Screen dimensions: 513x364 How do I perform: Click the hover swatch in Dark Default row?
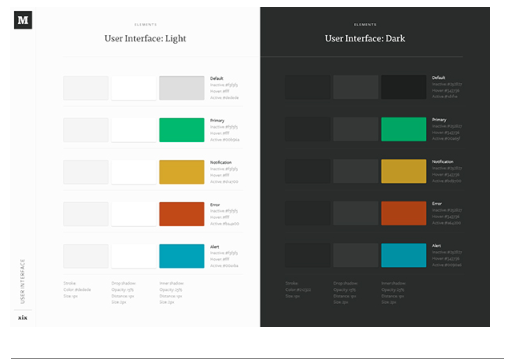(356, 87)
